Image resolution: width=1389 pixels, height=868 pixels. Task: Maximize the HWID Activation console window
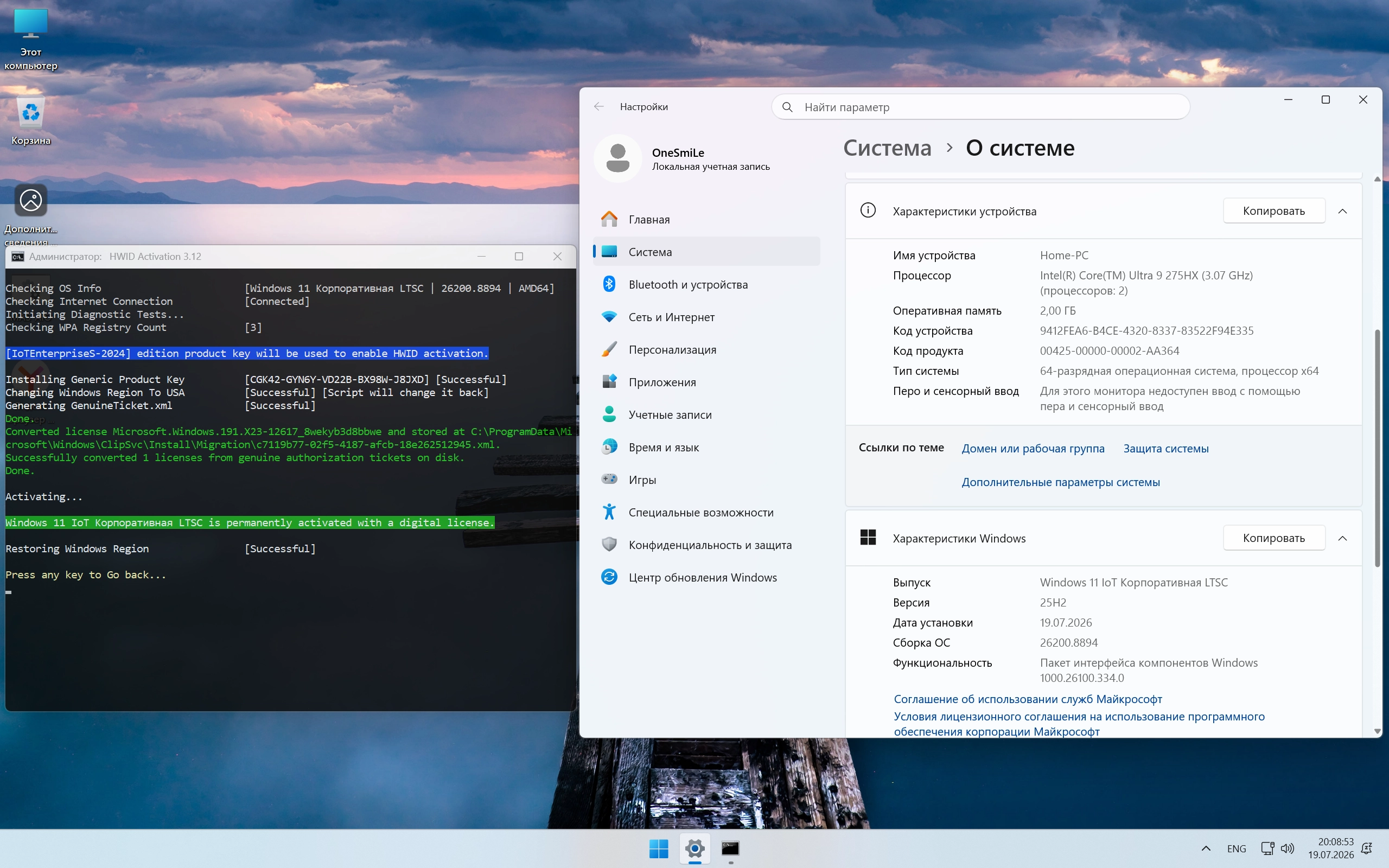[x=519, y=257]
